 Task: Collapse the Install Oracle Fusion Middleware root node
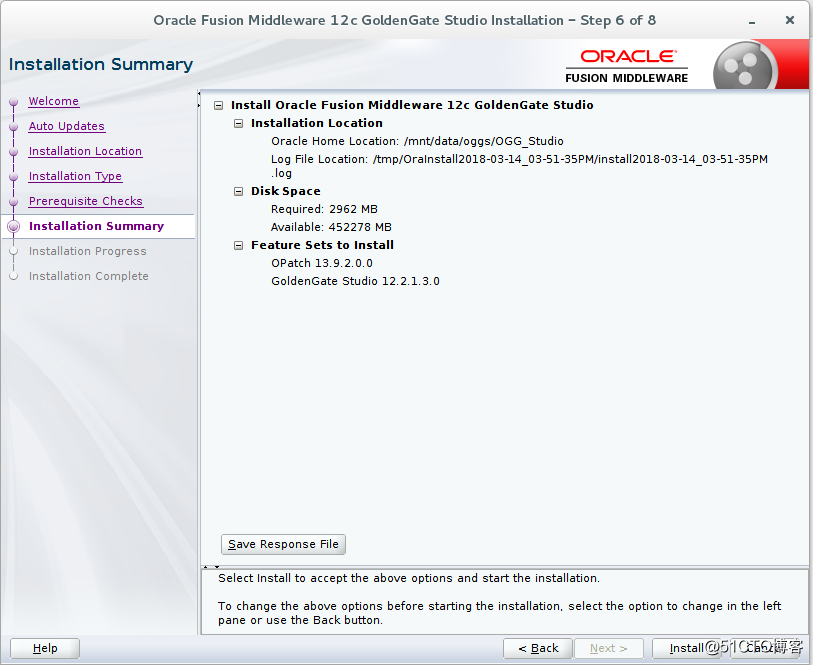pyautogui.click(x=219, y=105)
